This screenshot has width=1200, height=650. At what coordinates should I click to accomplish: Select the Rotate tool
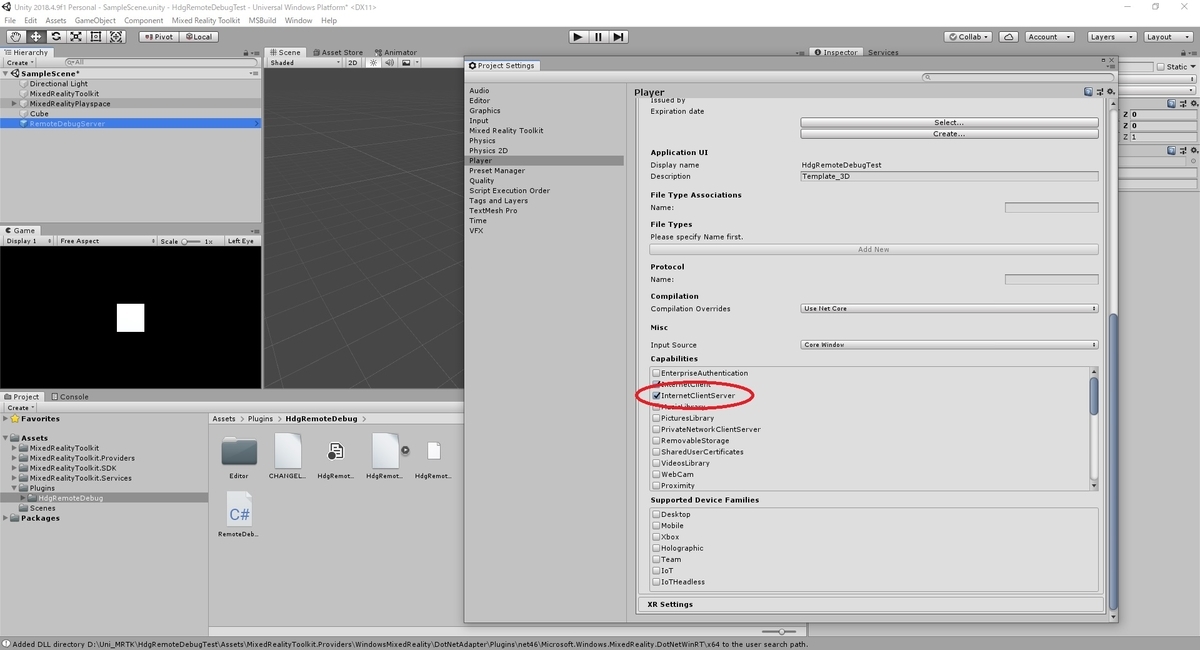click(x=56, y=37)
